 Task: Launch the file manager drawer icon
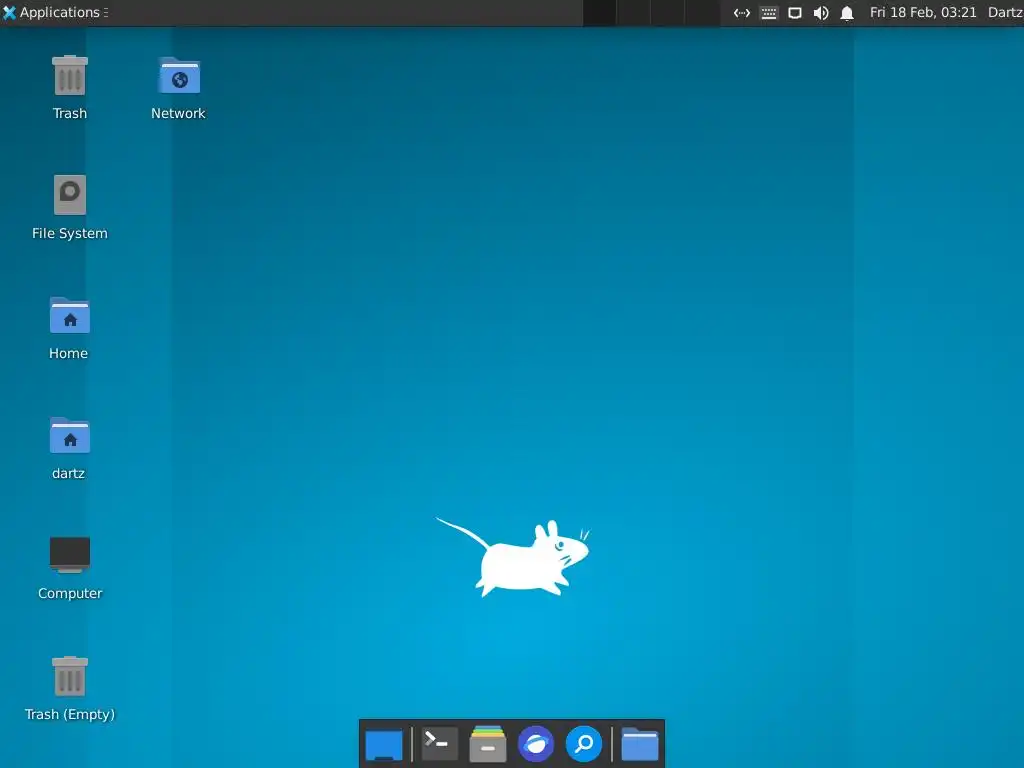pos(488,744)
